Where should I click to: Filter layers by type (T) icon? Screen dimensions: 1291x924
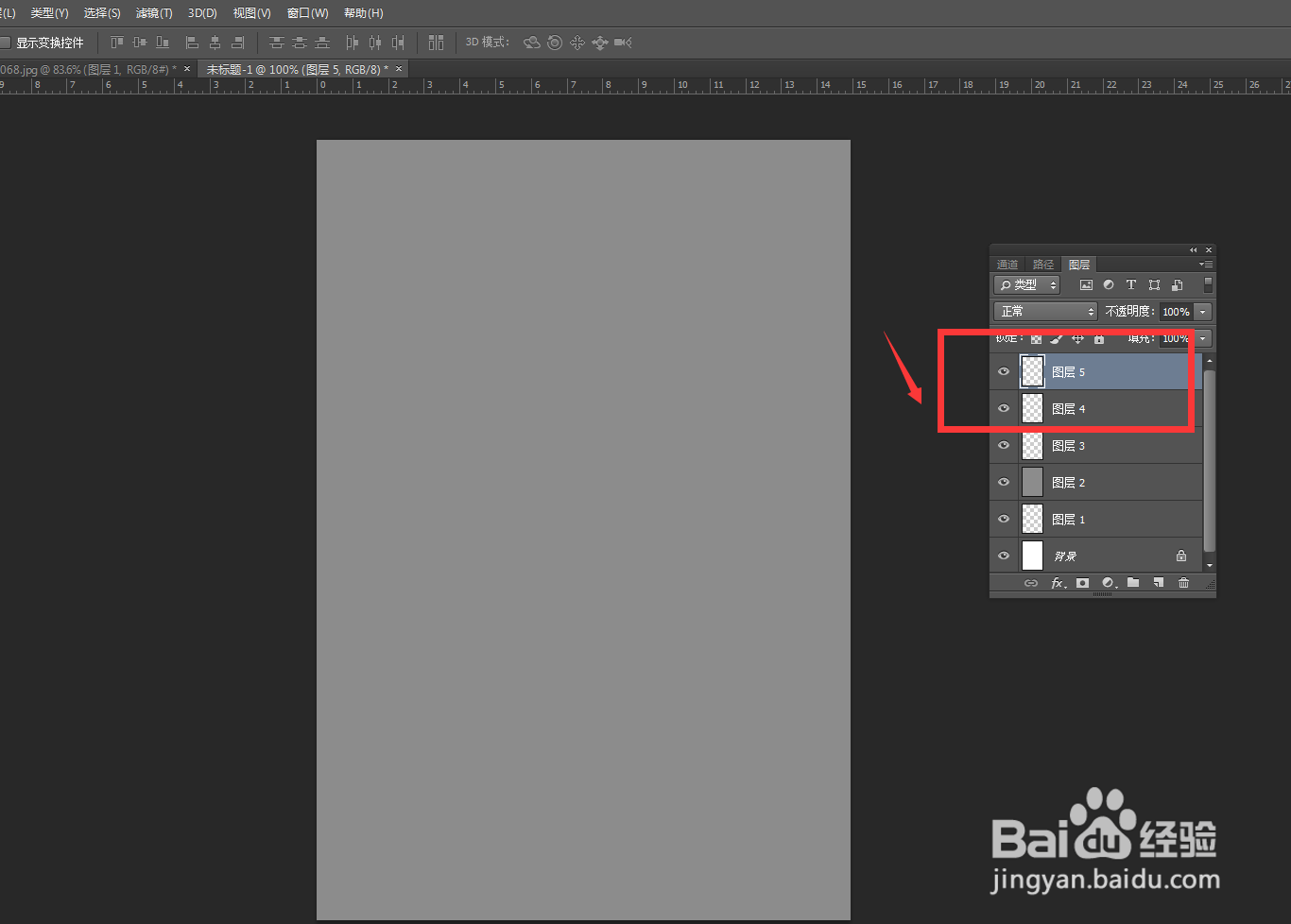[x=1131, y=284]
